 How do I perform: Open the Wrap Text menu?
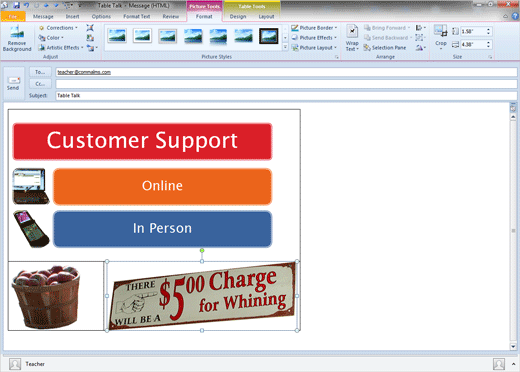tap(352, 38)
